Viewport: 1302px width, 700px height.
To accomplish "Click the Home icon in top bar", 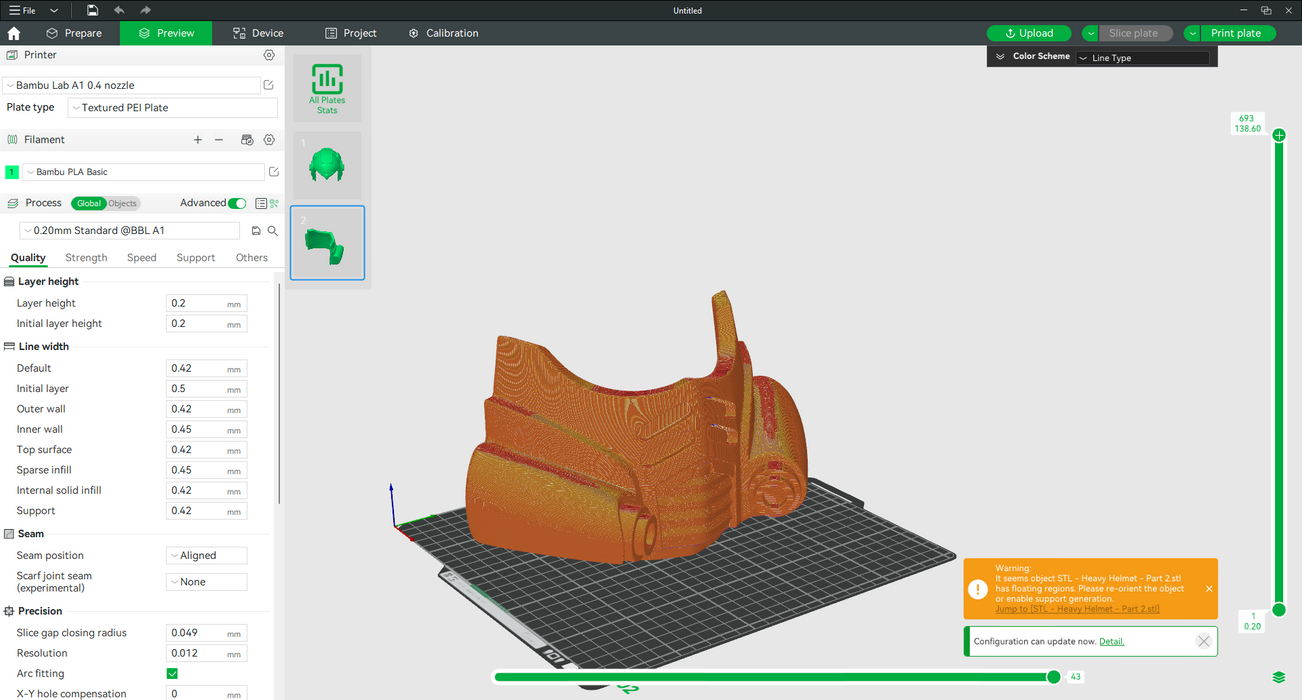I will [14, 33].
